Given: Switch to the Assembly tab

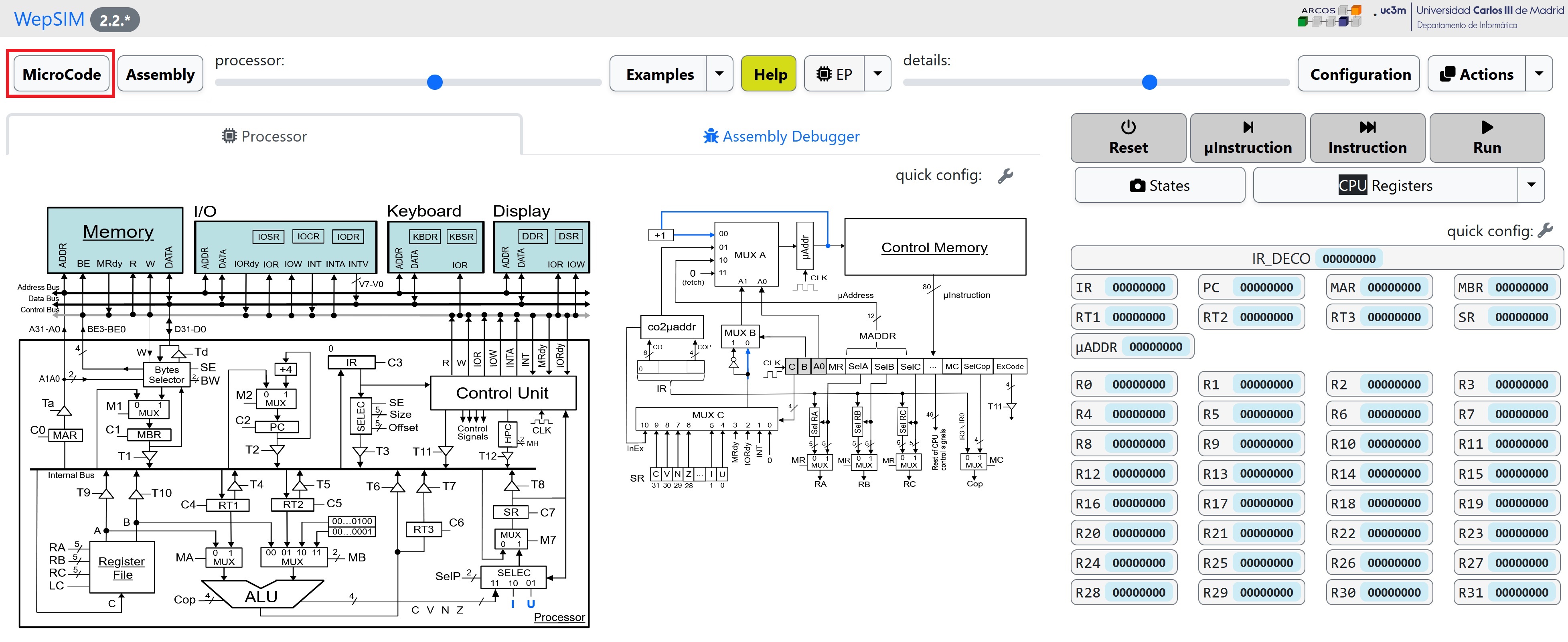Looking at the screenshot, I should 161,73.
